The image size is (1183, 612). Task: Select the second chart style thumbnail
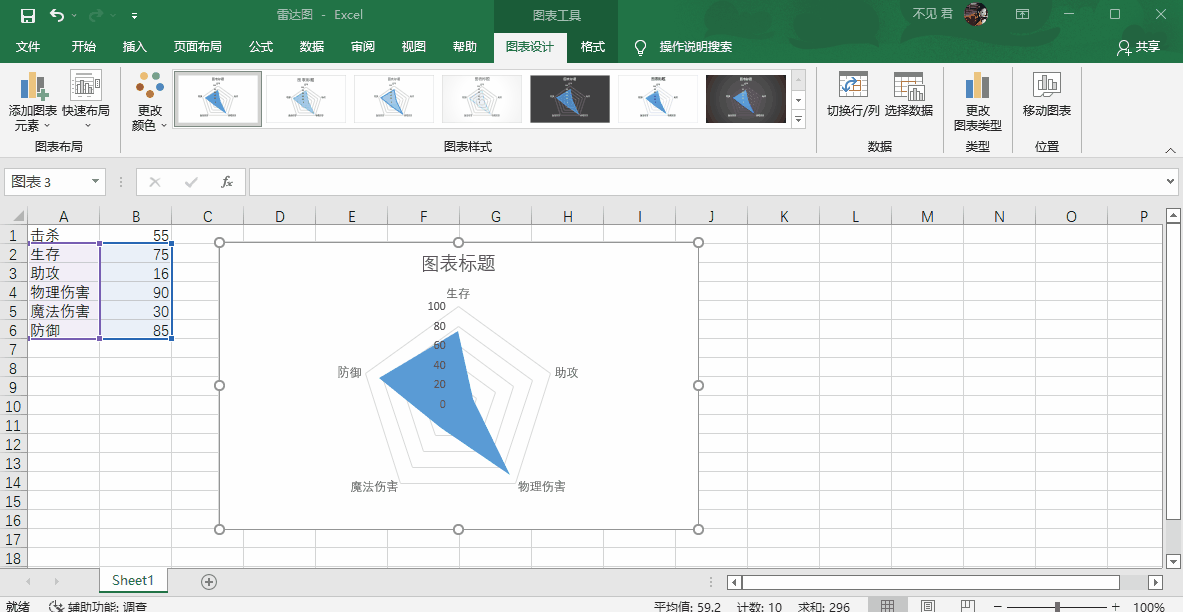(x=306, y=98)
